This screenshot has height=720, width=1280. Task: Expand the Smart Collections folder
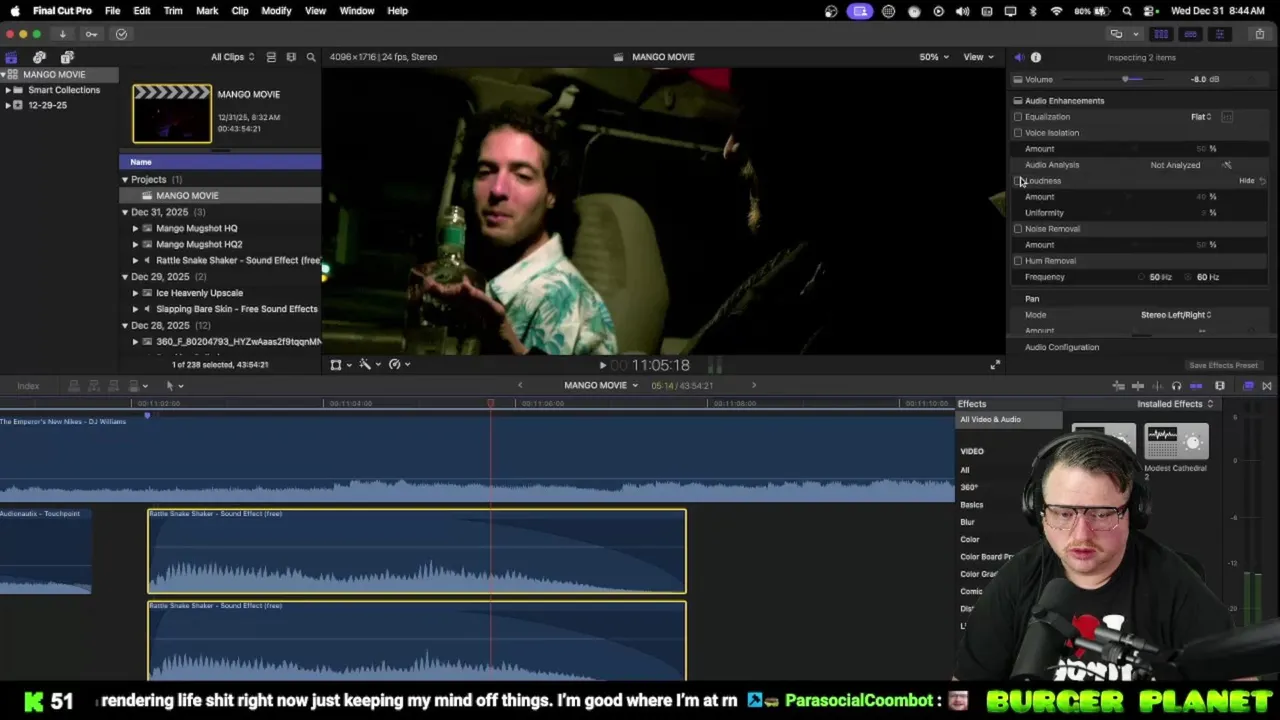(8, 90)
